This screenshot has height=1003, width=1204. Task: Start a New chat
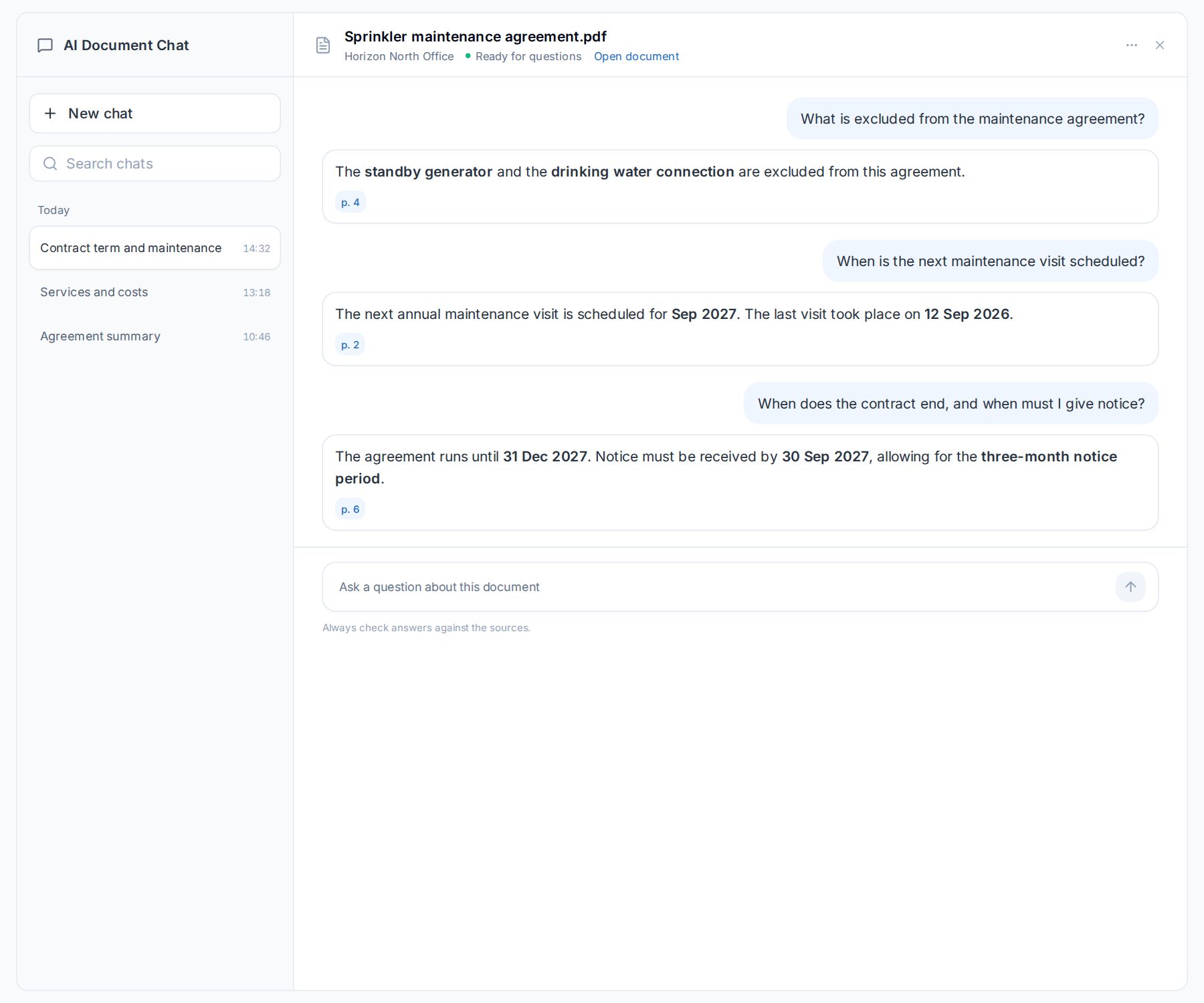coord(155,114)
